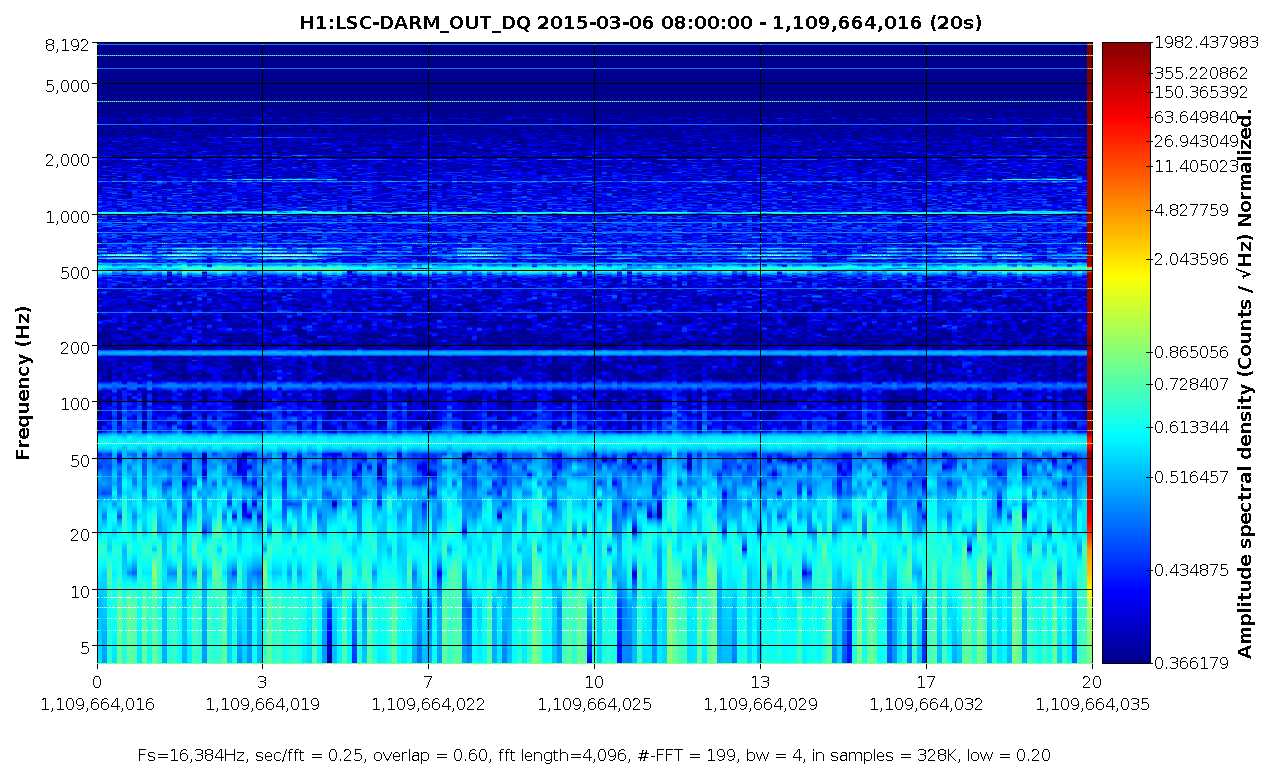Screen dimensions: 1280x768
Task: Click colorbar value 1982.437983
Action: click(x=1205, y=43)
